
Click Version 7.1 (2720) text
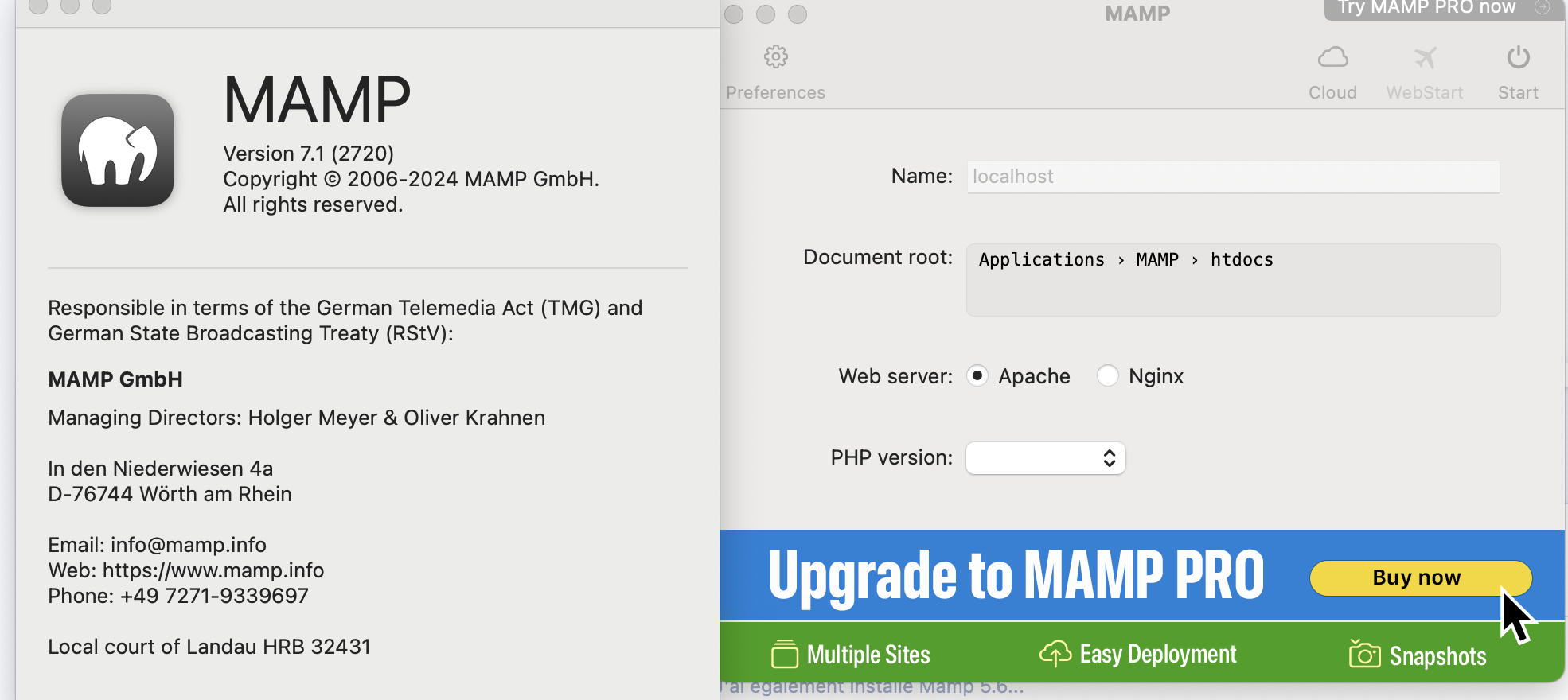pyautogui.click(x=308, y=154)
